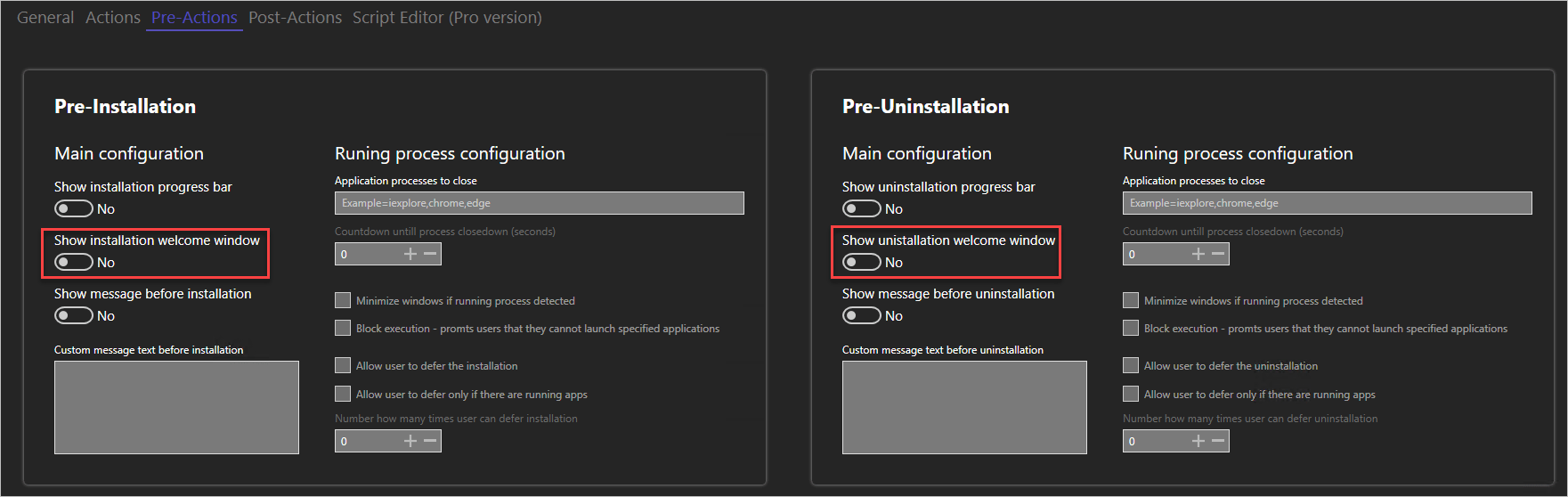Tick Allow user to defer the installation
The image size is (1568, 497).
tap(343, 365)
